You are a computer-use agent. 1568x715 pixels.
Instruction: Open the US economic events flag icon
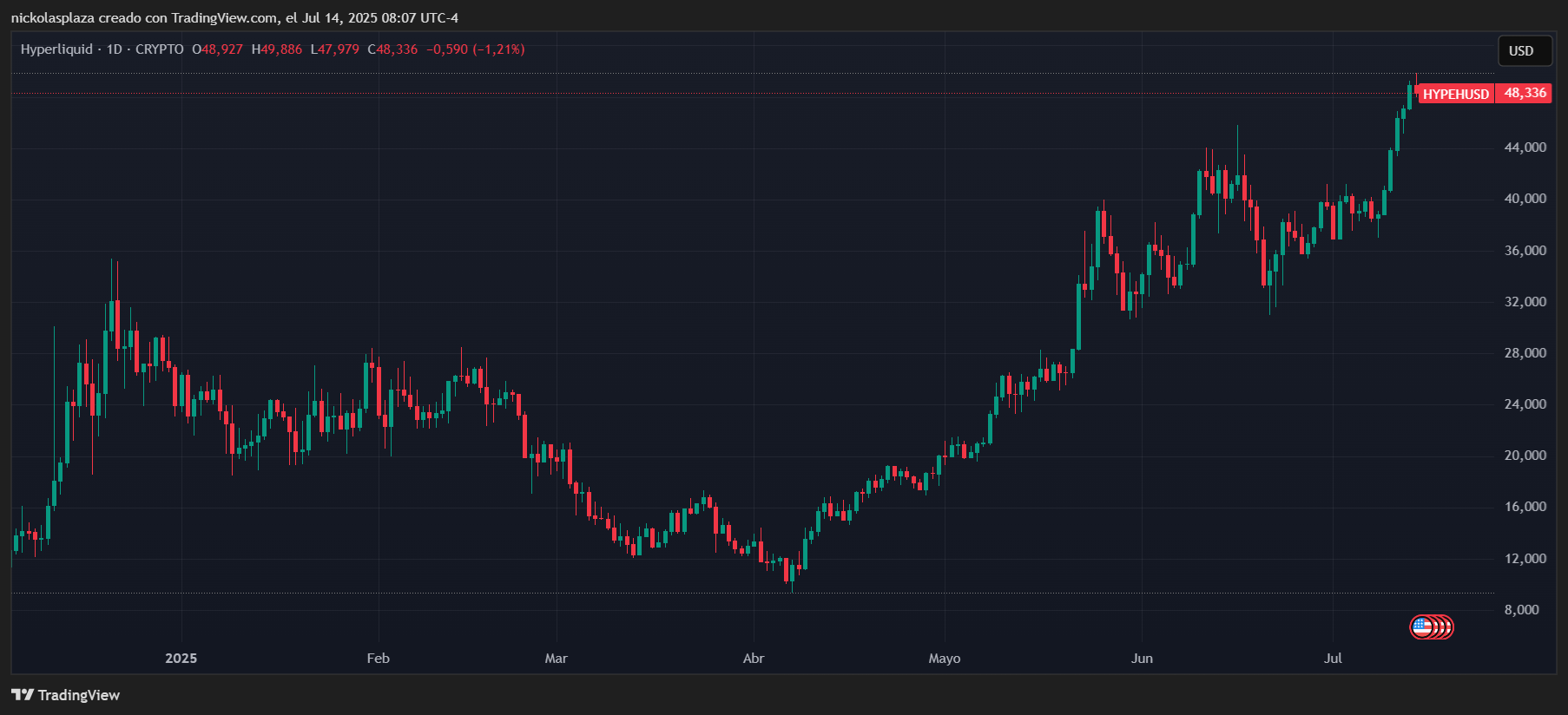1421,626
